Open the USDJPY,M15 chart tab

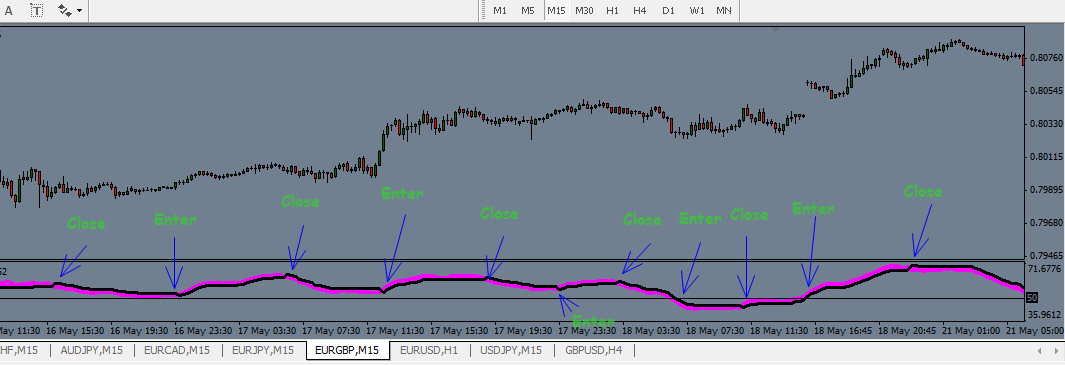pyautogui.click(x=511, y=350)
